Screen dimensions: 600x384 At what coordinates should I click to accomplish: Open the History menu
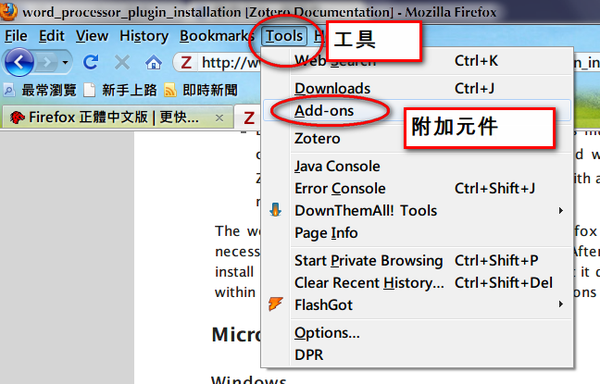pos(144,36)
